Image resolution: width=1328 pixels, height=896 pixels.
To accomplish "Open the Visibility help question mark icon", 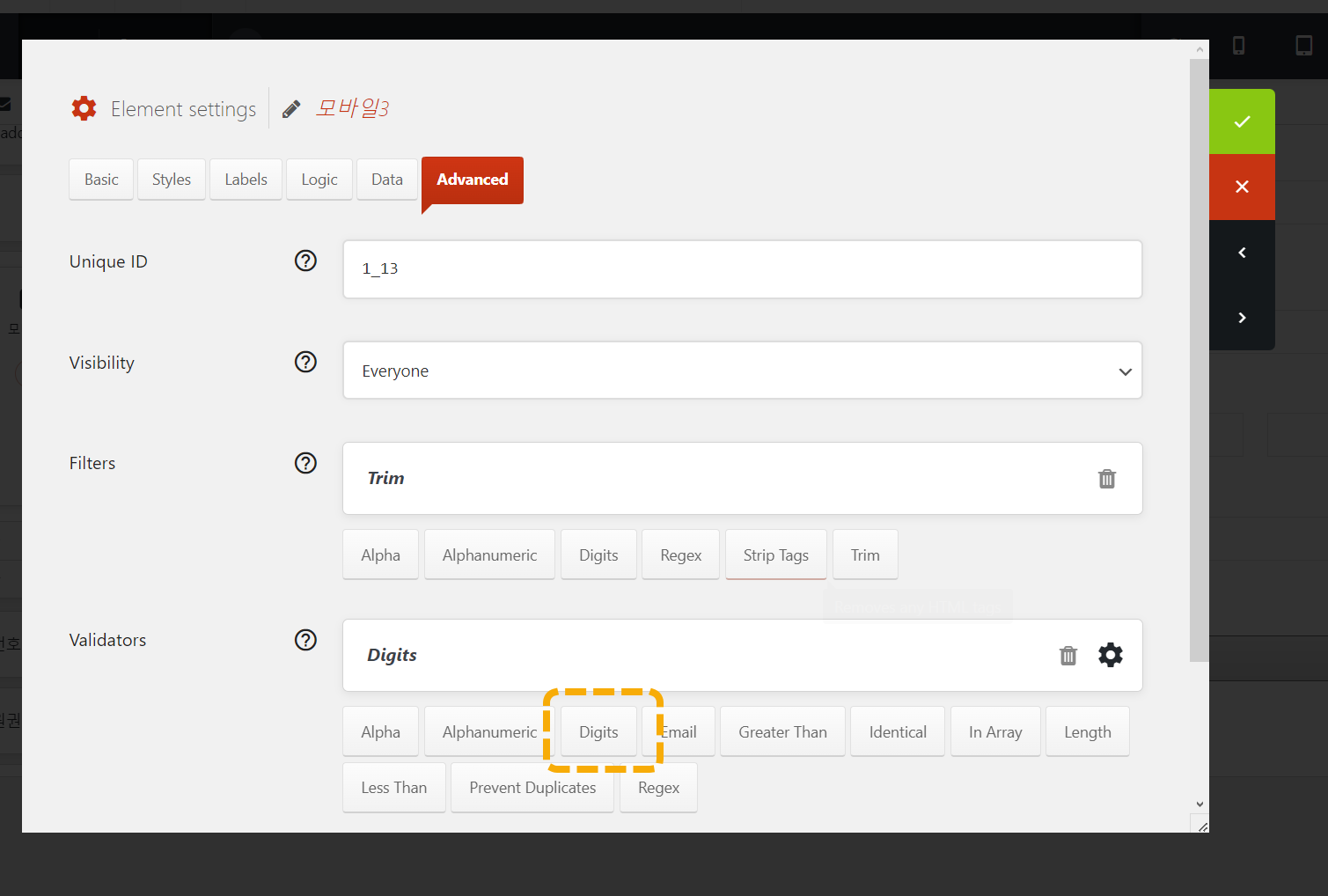I will (x=305, y=362).
